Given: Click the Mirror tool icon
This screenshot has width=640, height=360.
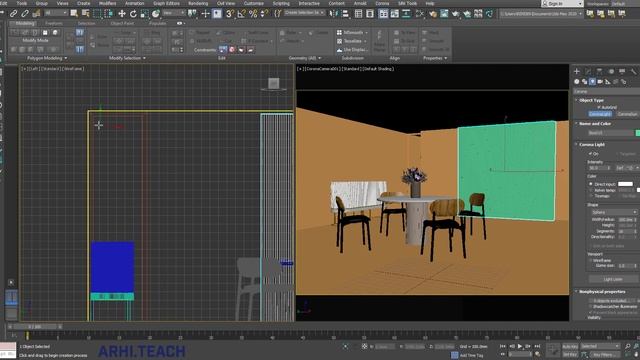Looking at the screenshot, I should coord(334,13).
